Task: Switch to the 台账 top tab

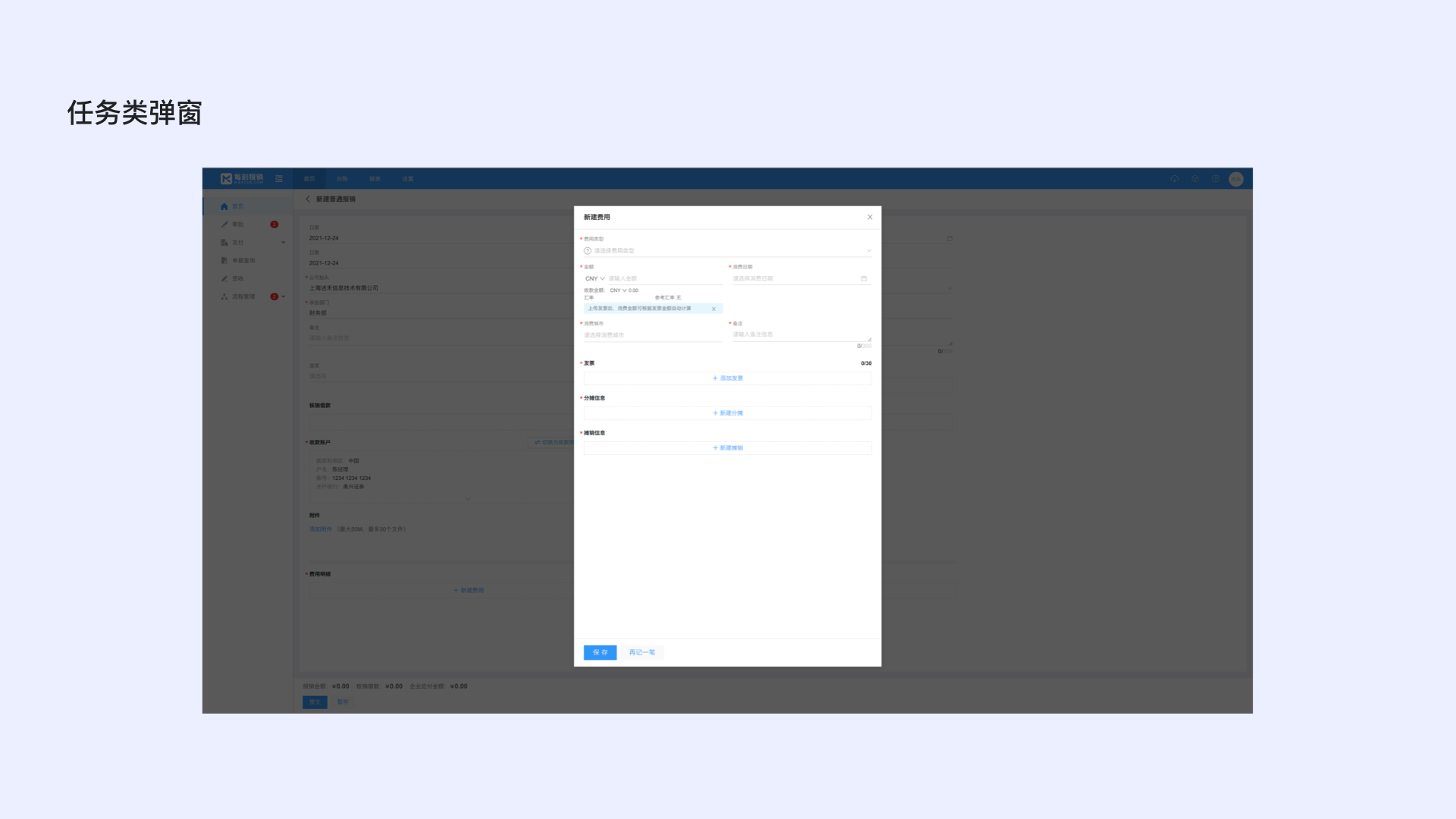Action: 342,179
